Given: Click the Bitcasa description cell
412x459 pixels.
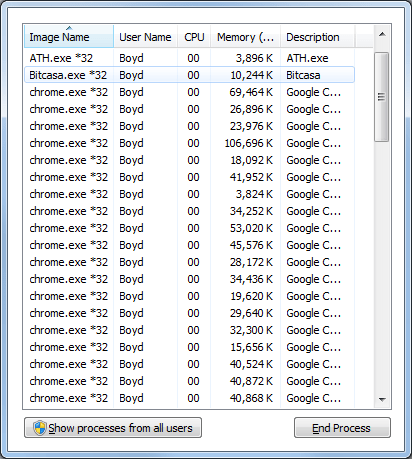Looking at the screenshot, I should point(303,75).
